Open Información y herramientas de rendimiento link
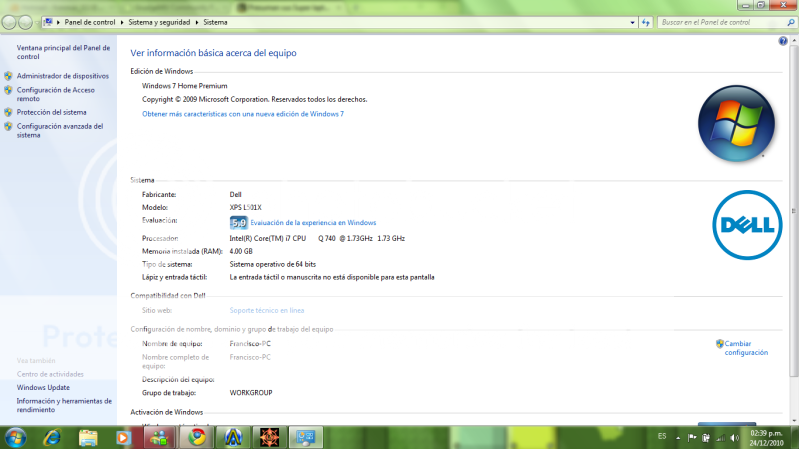The height and width of the screenshot is (449, 799). pos(64,405)
